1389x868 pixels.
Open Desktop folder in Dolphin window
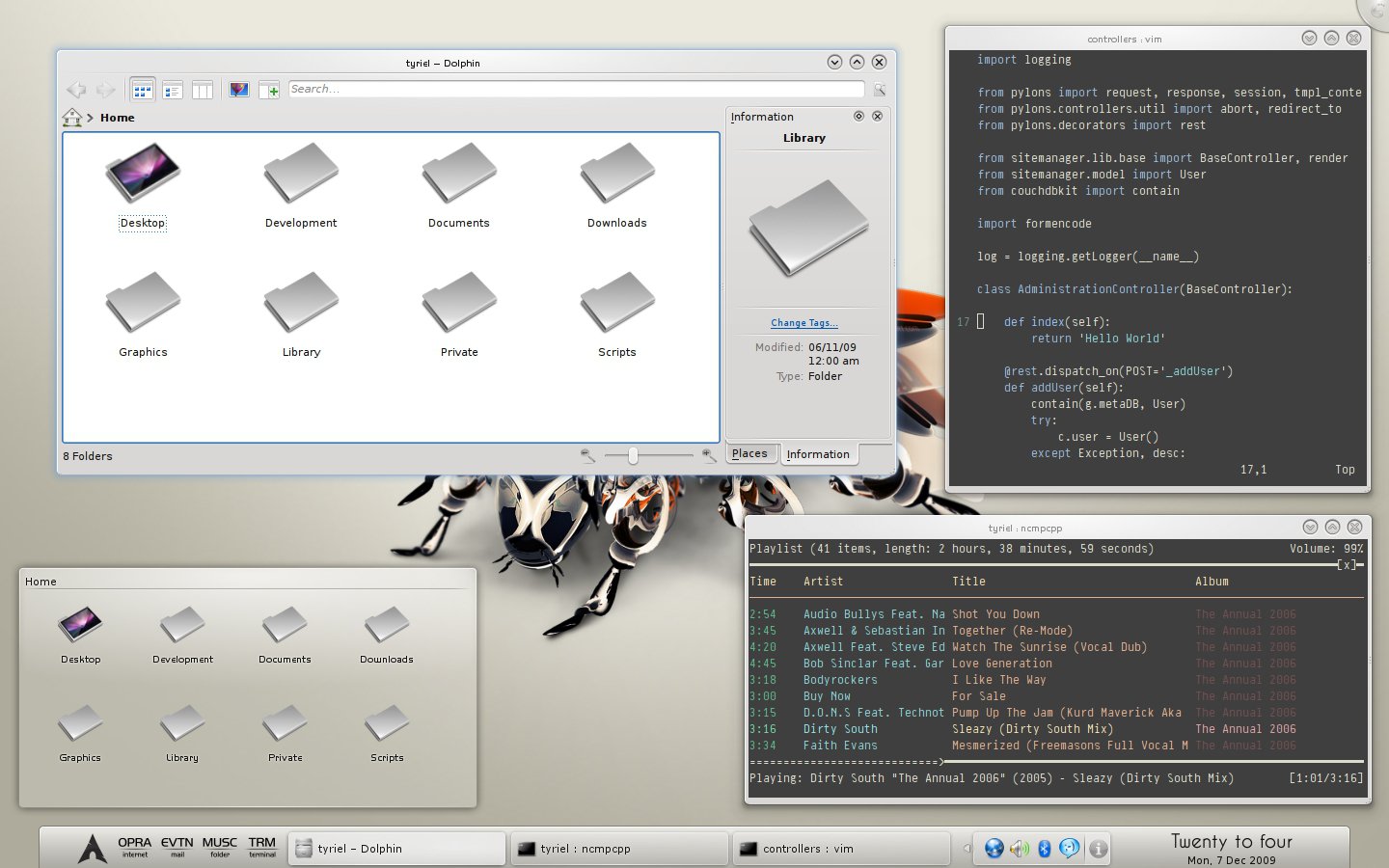click(143, 186)
